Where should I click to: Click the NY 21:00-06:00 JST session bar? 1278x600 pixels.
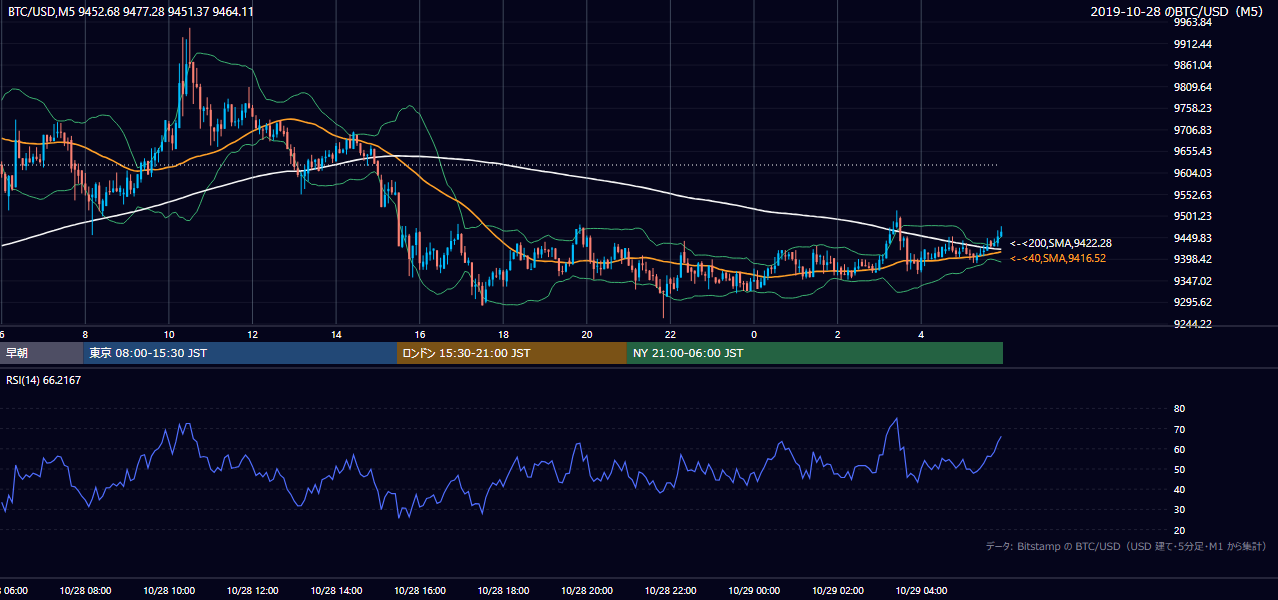tap(815, 353)
